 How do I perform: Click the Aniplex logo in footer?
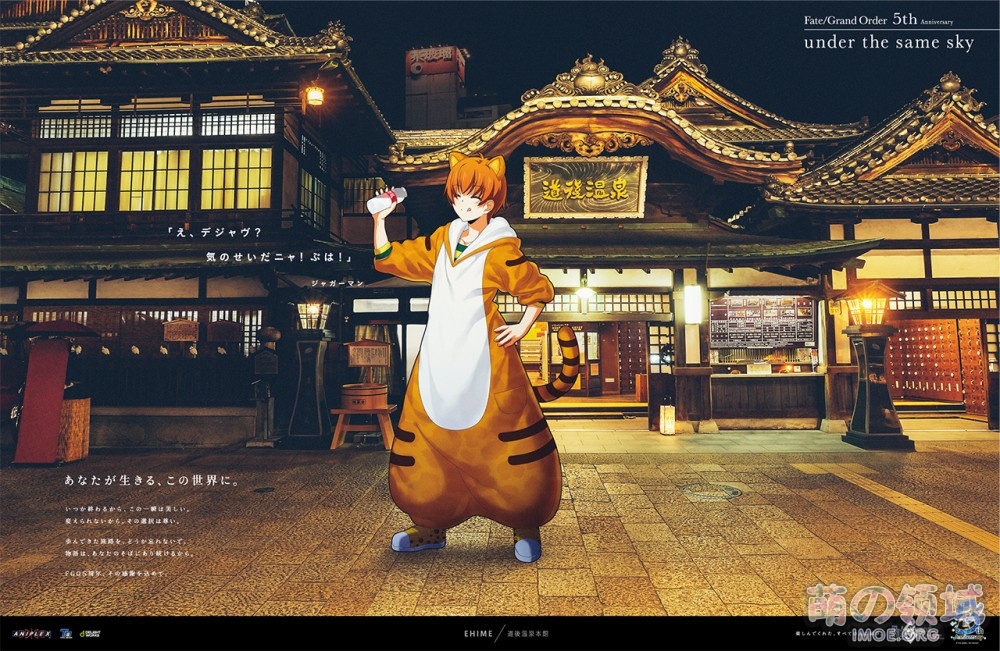(30, 633)
